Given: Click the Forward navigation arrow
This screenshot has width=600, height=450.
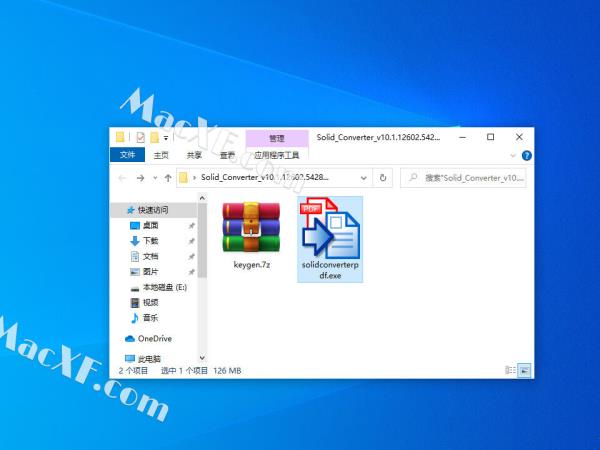Looking at the screenshot, I should pyautogui.click(x=140, y=178).
